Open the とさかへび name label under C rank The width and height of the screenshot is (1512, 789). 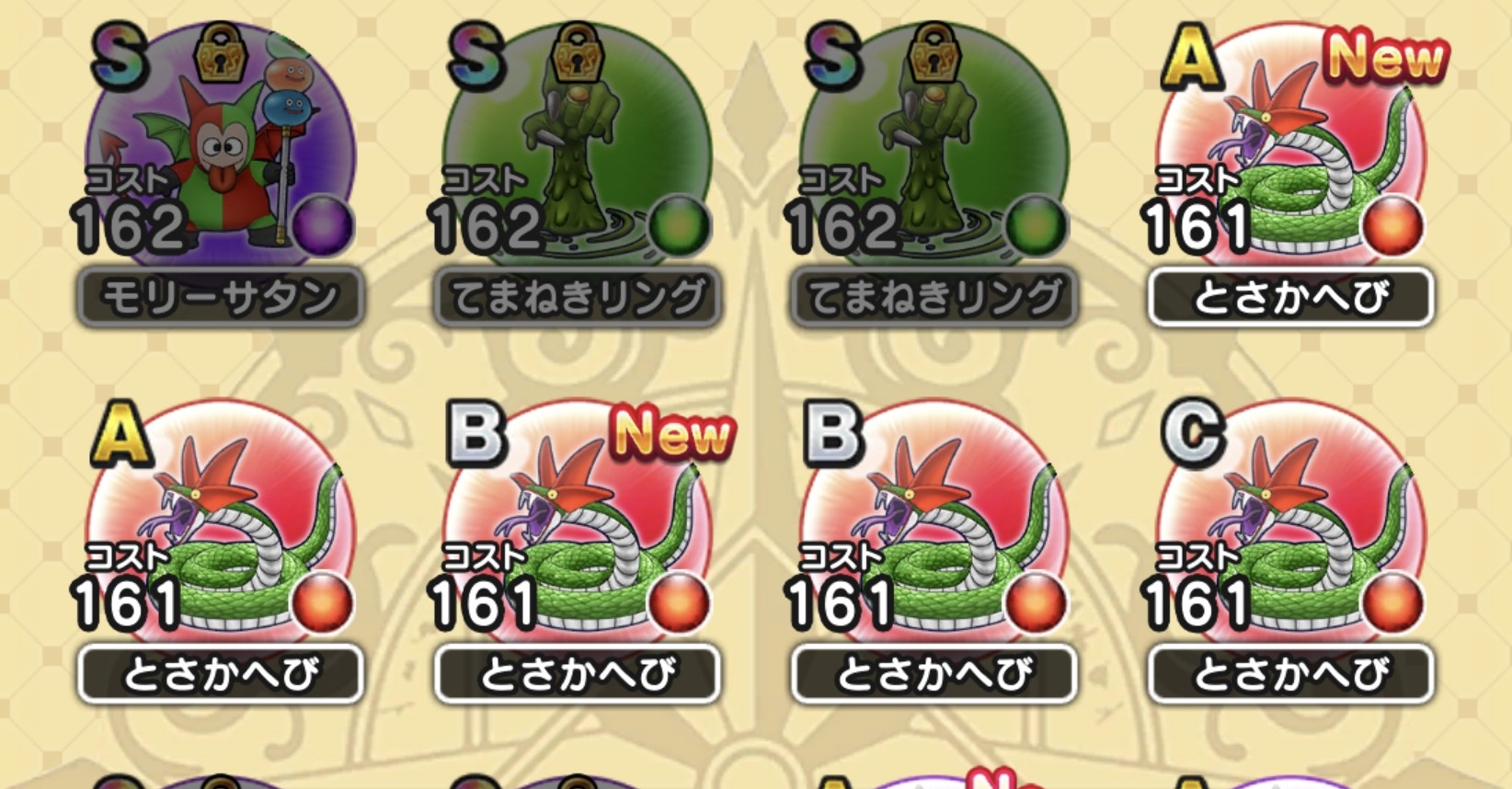1290,674
